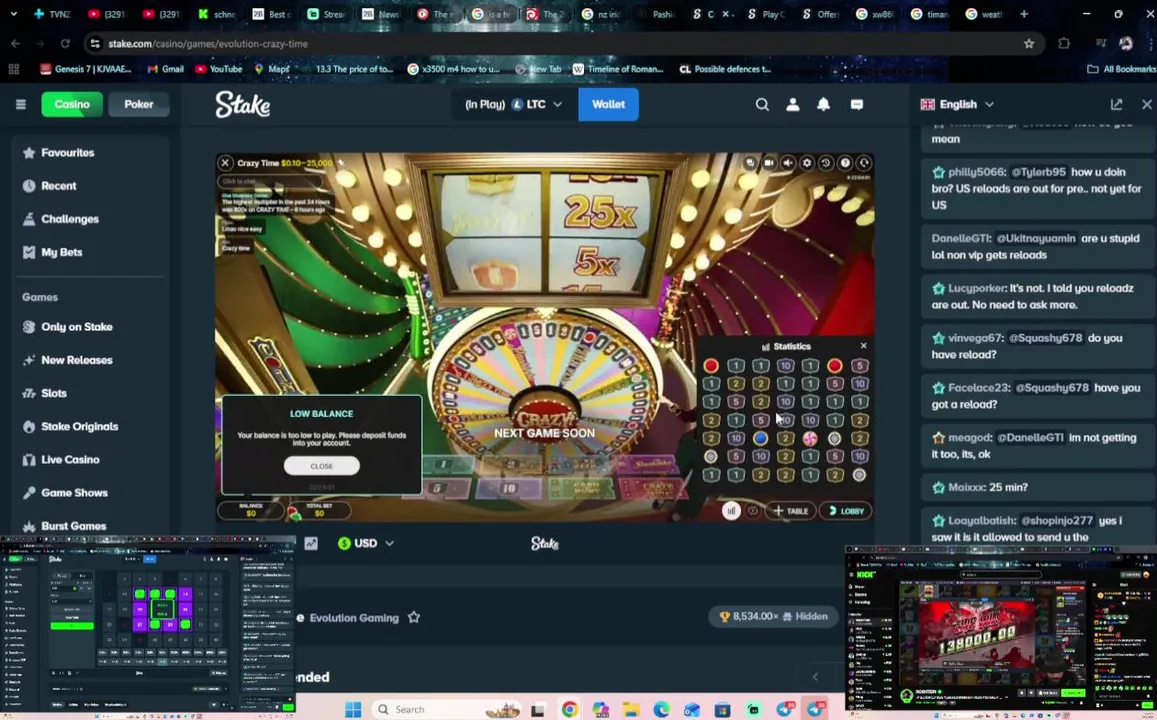This screenshot has width=1157, height=720.
Task: Select the Stake grid game preview thumbnail
Action: tap(148, 624)
